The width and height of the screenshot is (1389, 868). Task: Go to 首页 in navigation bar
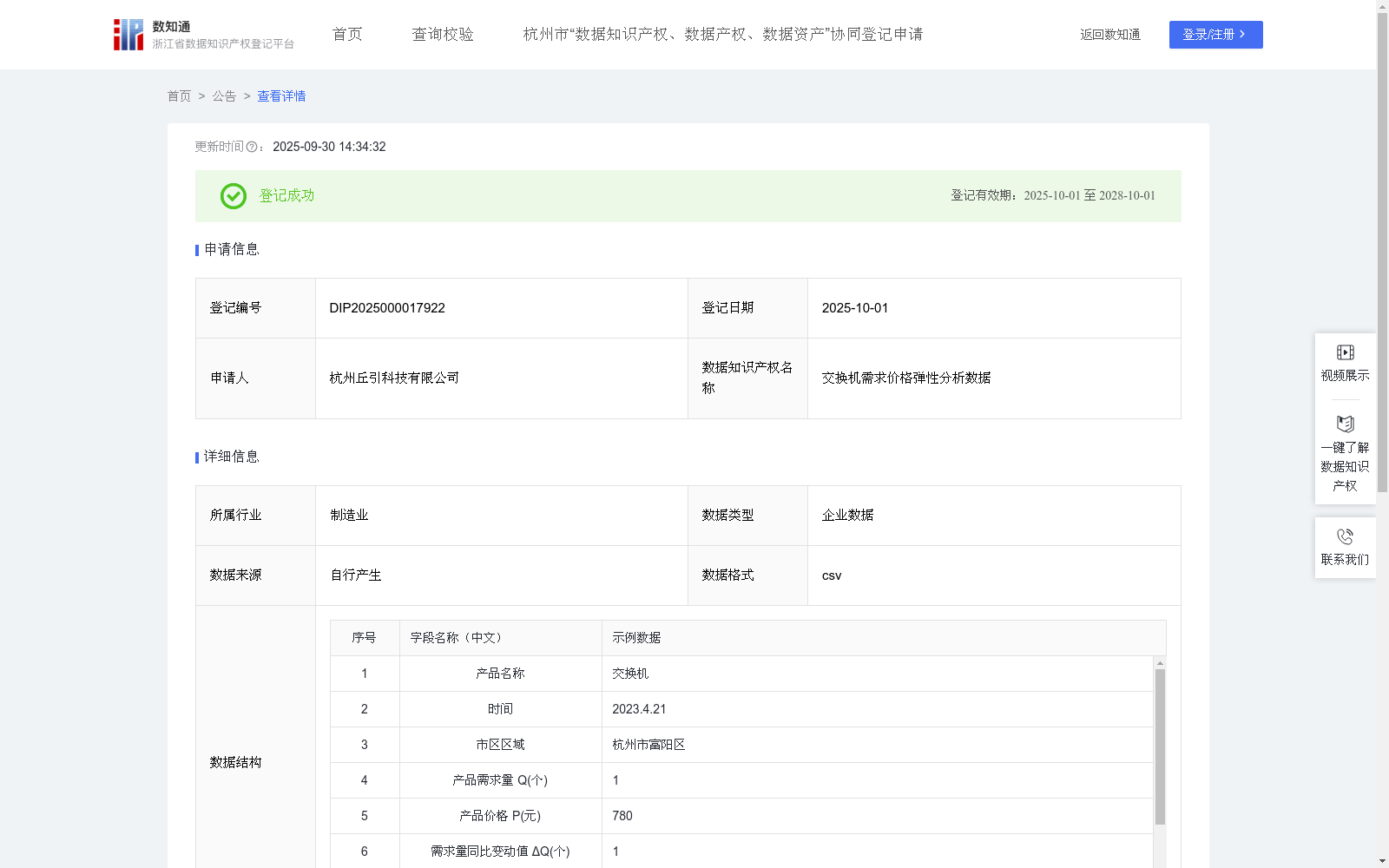347,35
